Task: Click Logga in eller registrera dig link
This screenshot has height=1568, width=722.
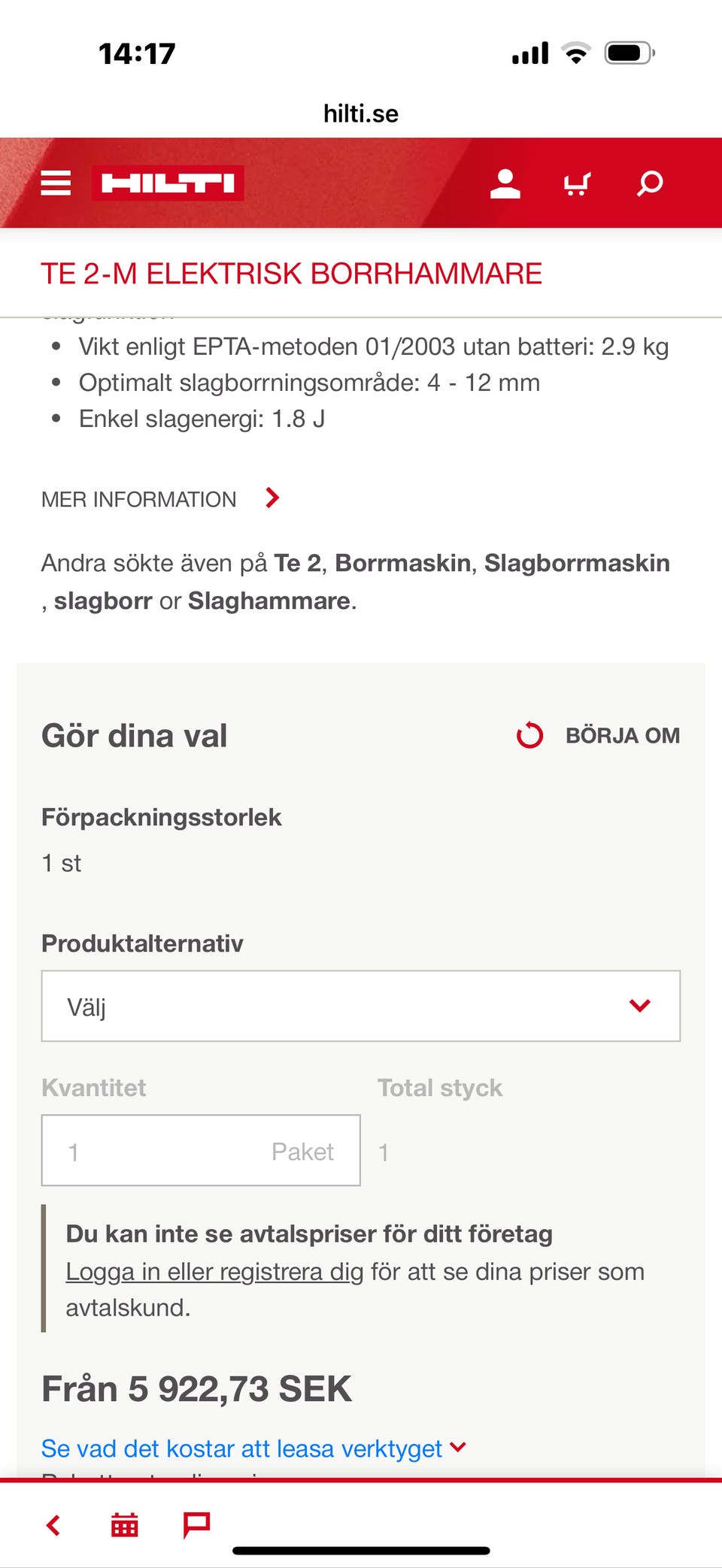Action: pyautogui.click(x=214, y=1272)
